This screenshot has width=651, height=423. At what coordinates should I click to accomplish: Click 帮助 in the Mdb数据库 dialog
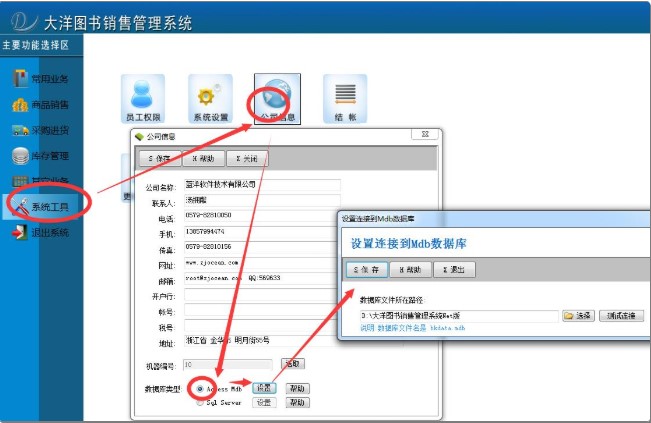click(x=411, y=270)
